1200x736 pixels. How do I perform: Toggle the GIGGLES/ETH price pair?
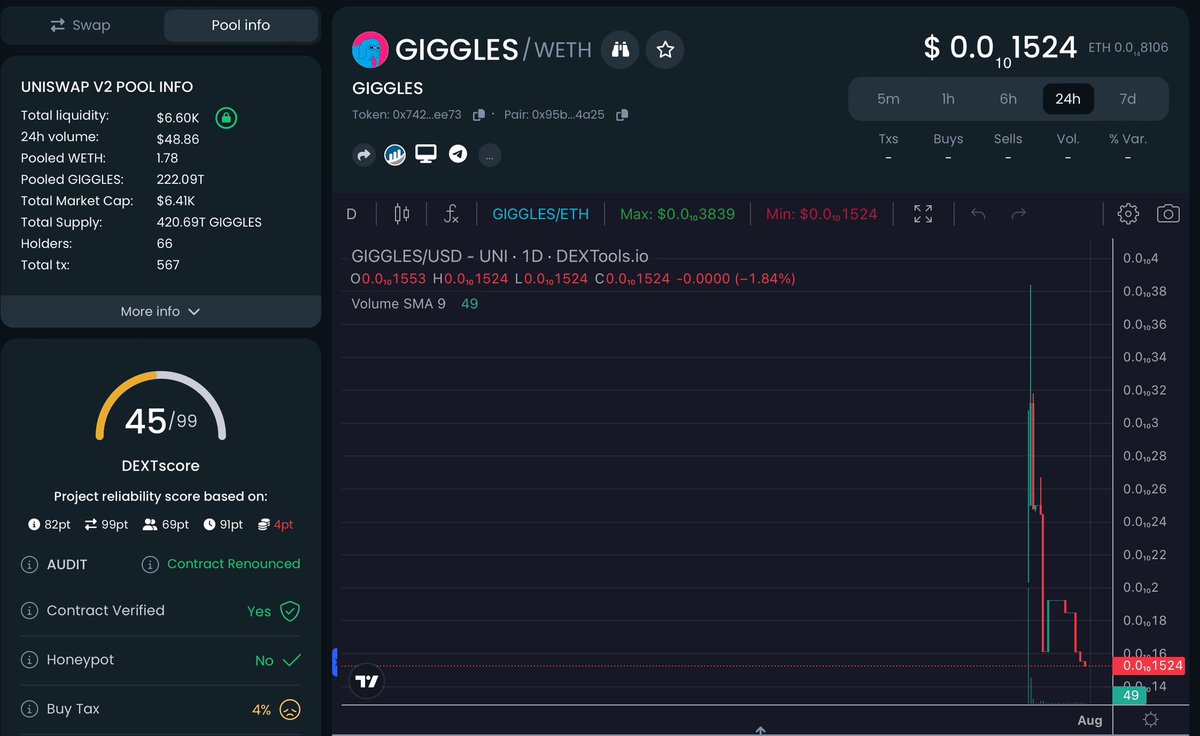coord(541,214)
